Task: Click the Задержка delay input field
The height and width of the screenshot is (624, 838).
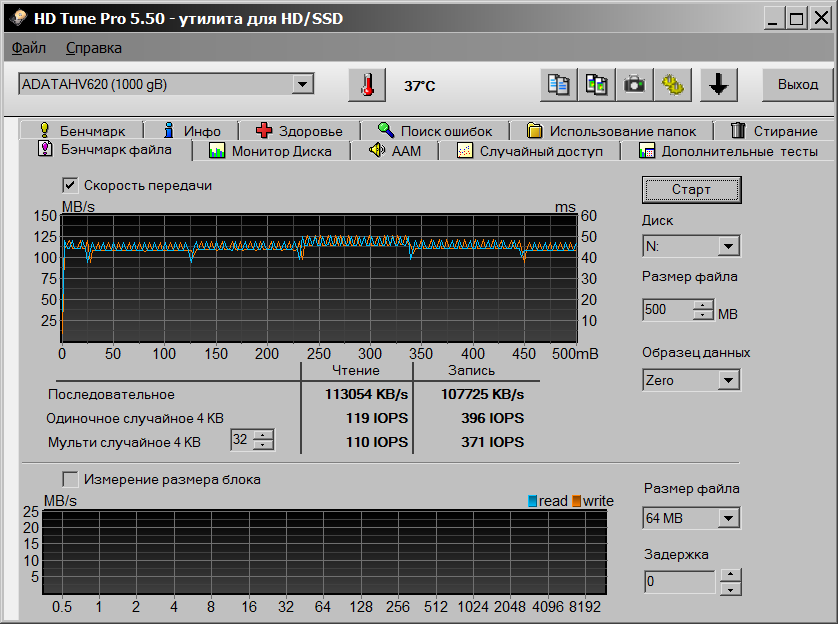Action: pyautogui.click(x=679, y=581)
